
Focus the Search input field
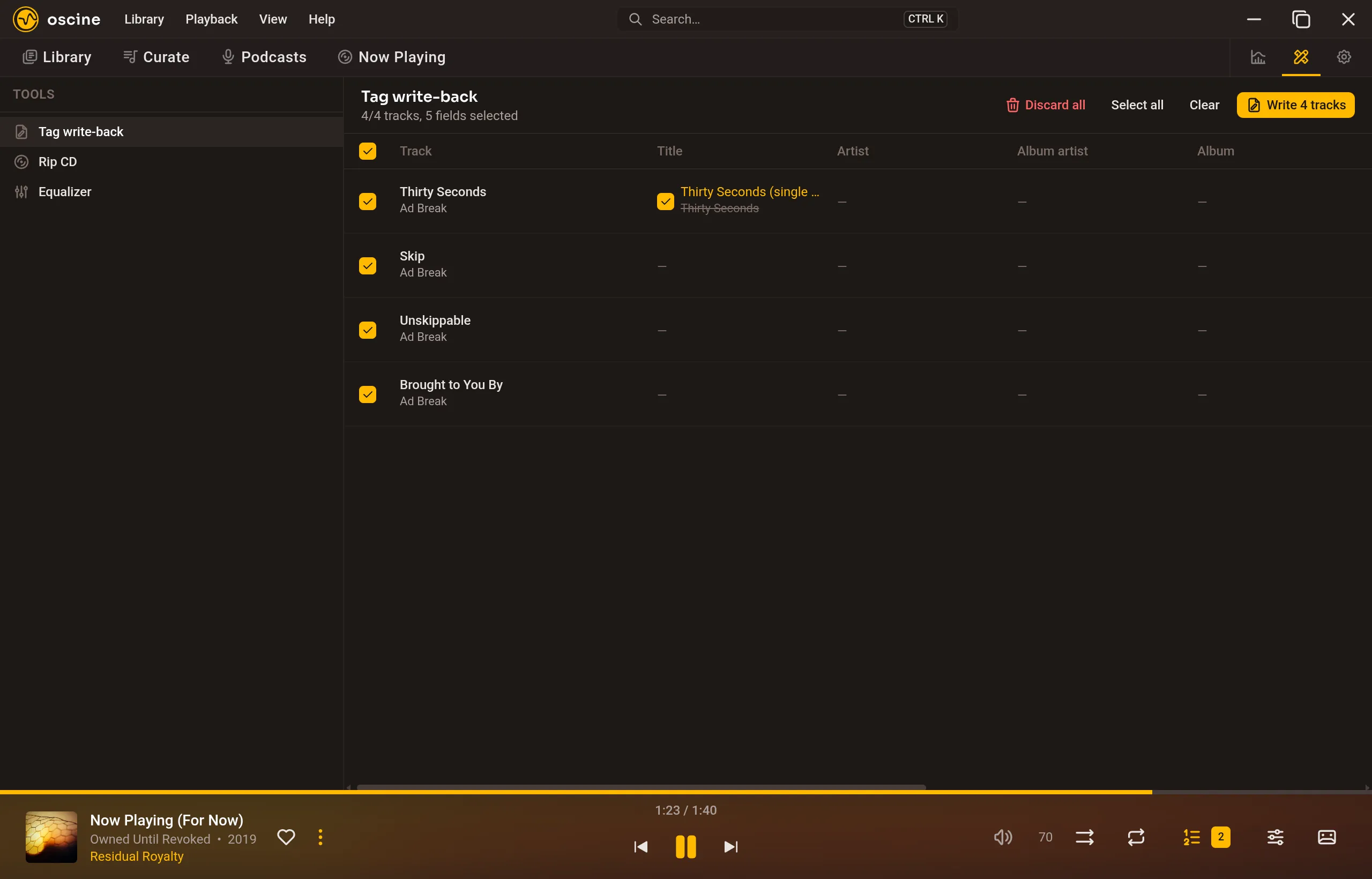pos(787,19)
